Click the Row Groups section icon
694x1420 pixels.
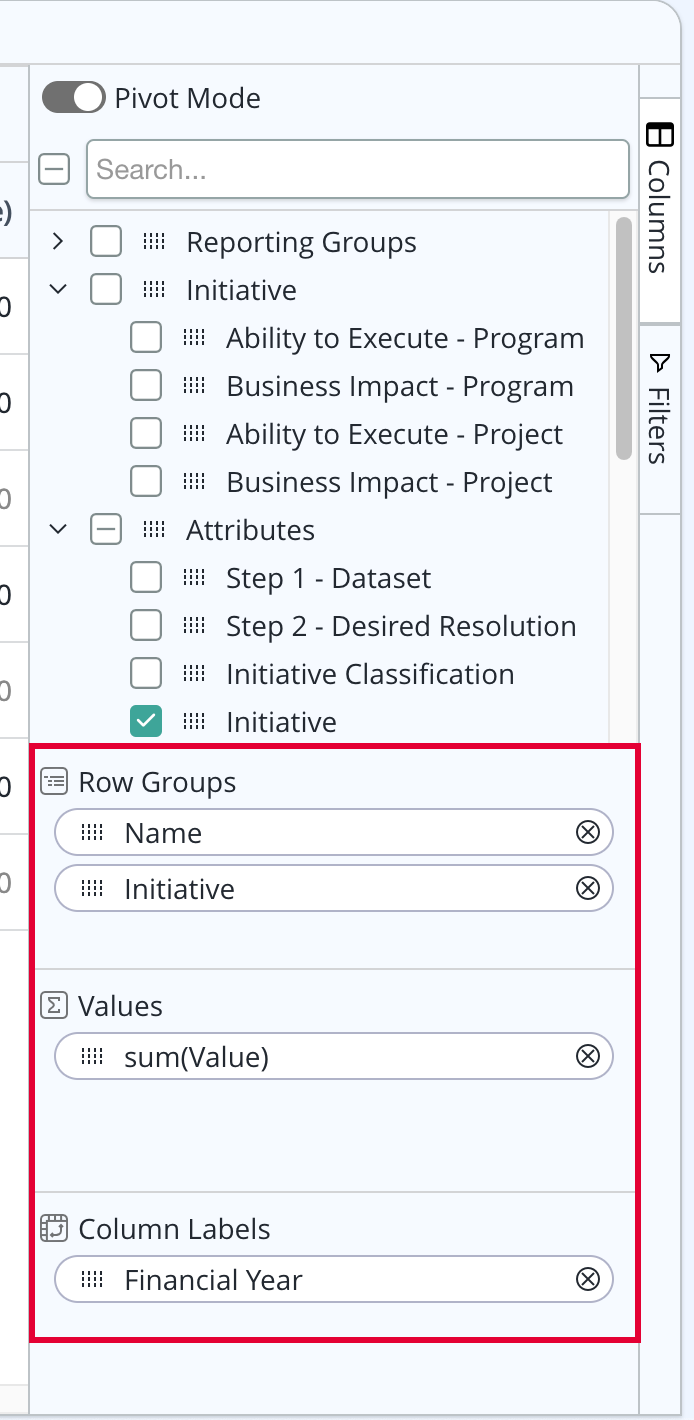tap(54, 781)
